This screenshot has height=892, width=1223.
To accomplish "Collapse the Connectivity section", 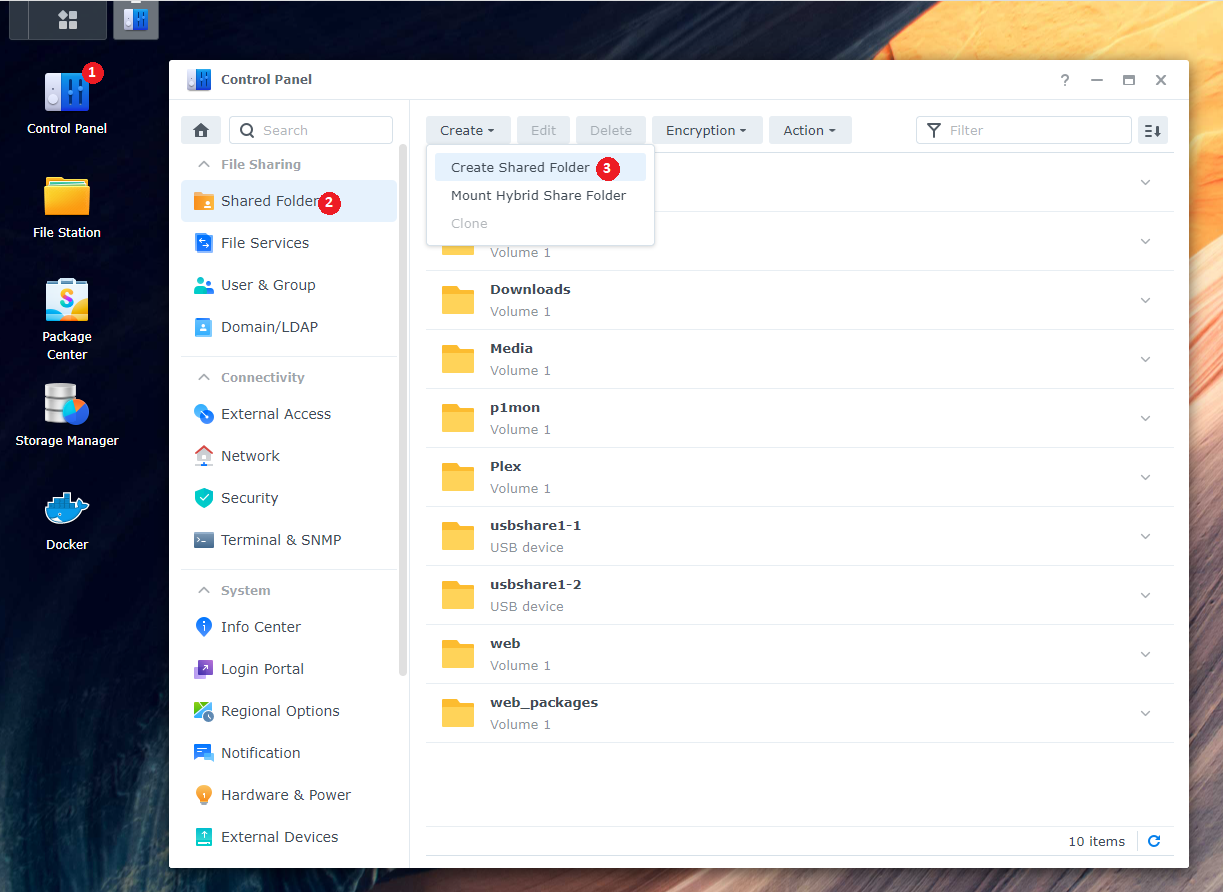I will pos(204,377).
